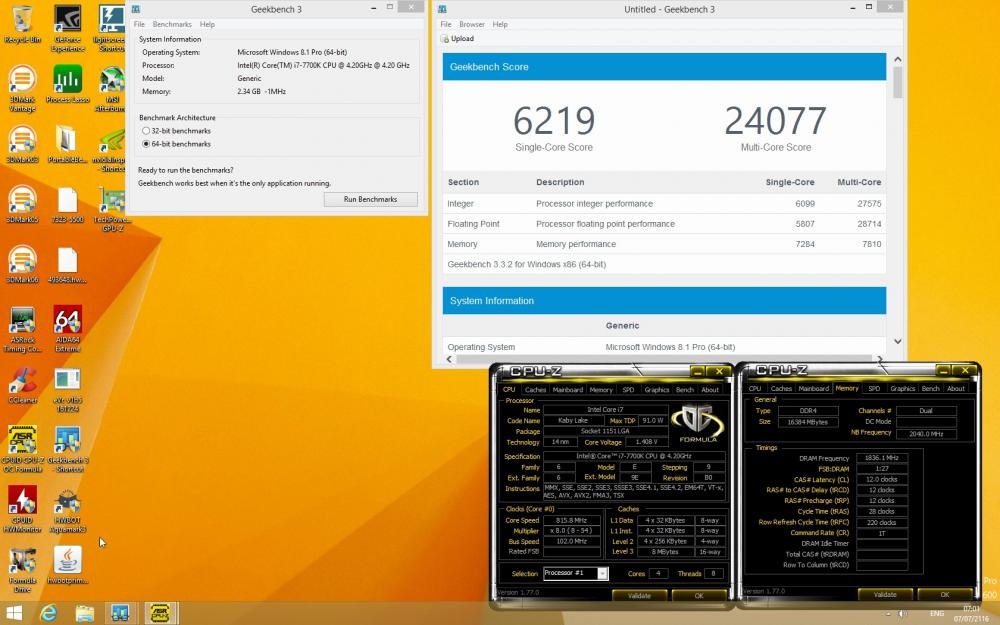This screenshot has height=625, width=1000.
Task: Click OK in right CPU-Z memory window
Action: tap(945, 594)
